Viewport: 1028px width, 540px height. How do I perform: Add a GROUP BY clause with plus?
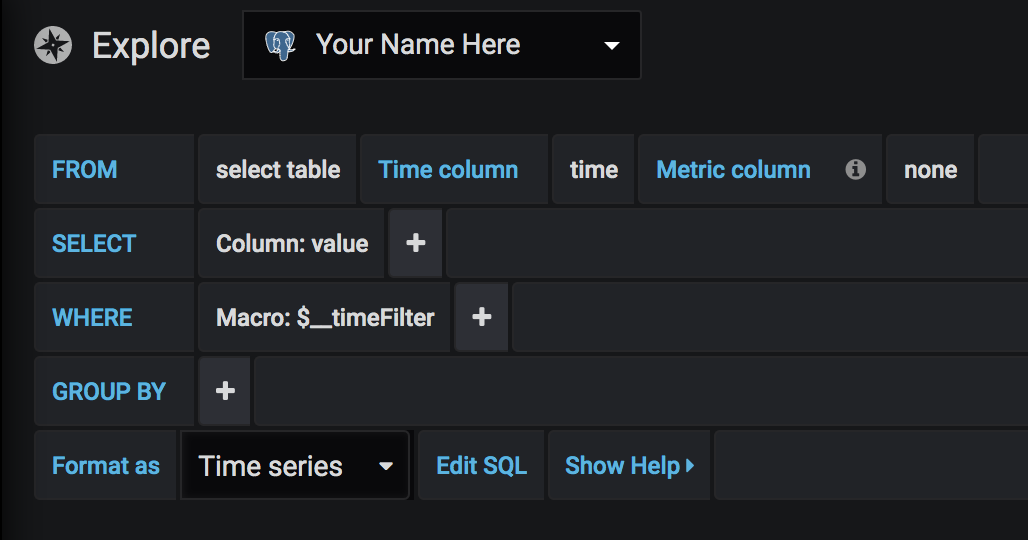(x=225, y=391)
